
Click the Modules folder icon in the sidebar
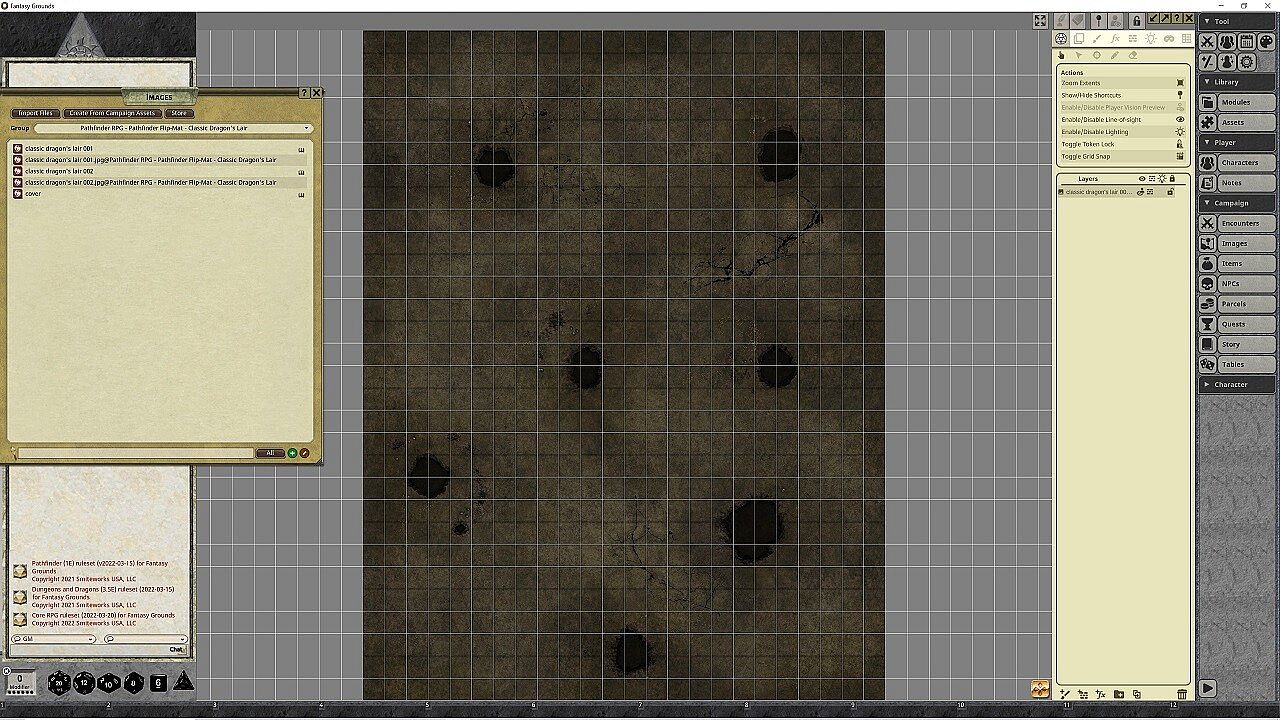[1207, 102]
